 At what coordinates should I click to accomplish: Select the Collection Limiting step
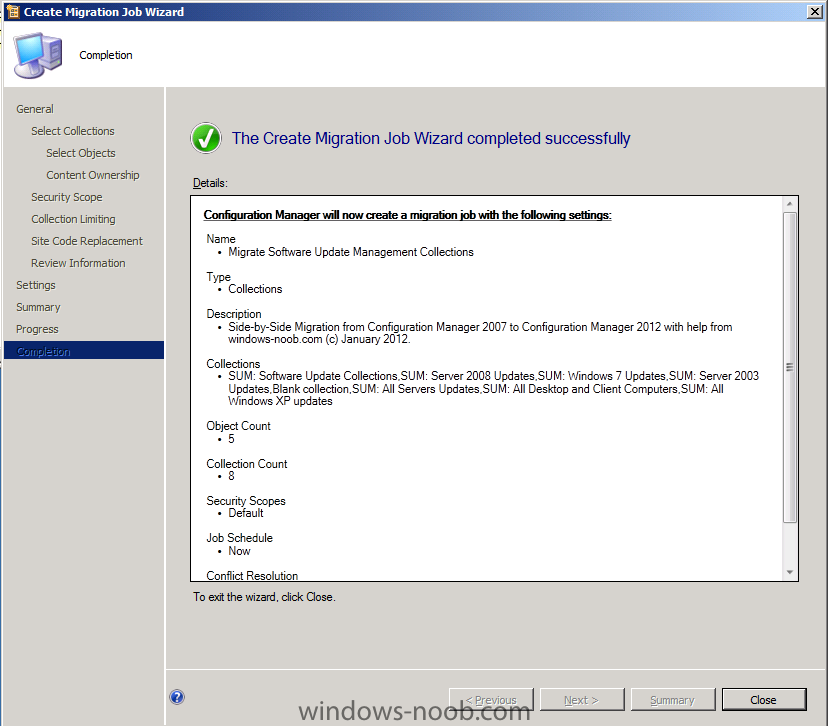73,219
